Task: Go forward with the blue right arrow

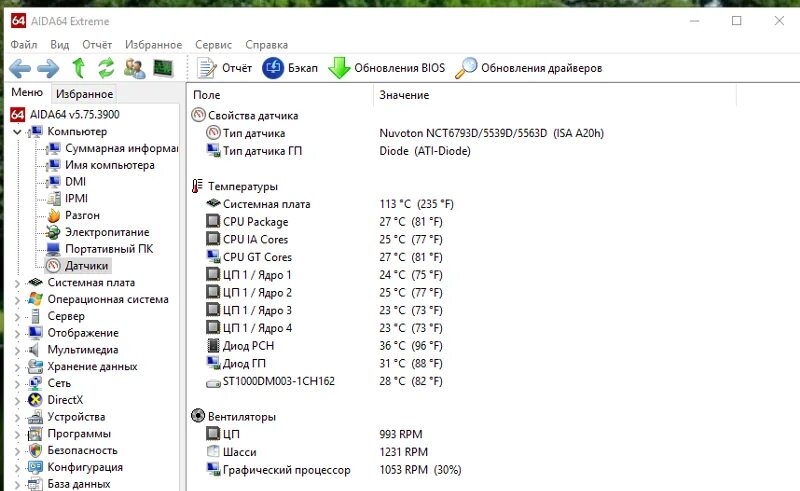Action: click(x=48, y=68)
